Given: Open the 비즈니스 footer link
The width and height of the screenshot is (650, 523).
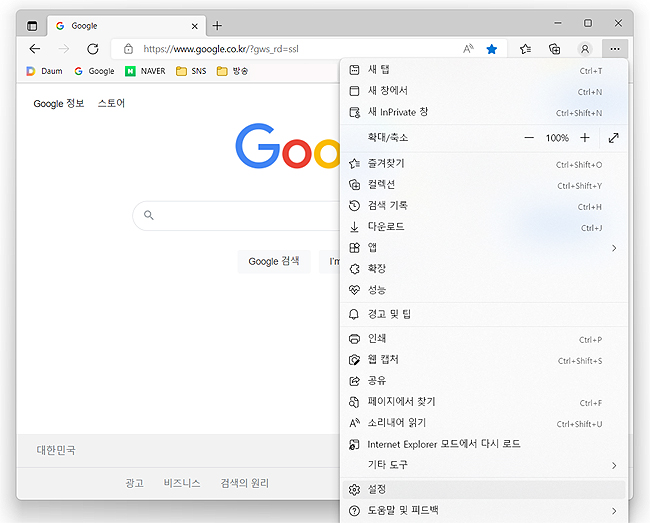Looking at the screenshot, I should point(182,483).
